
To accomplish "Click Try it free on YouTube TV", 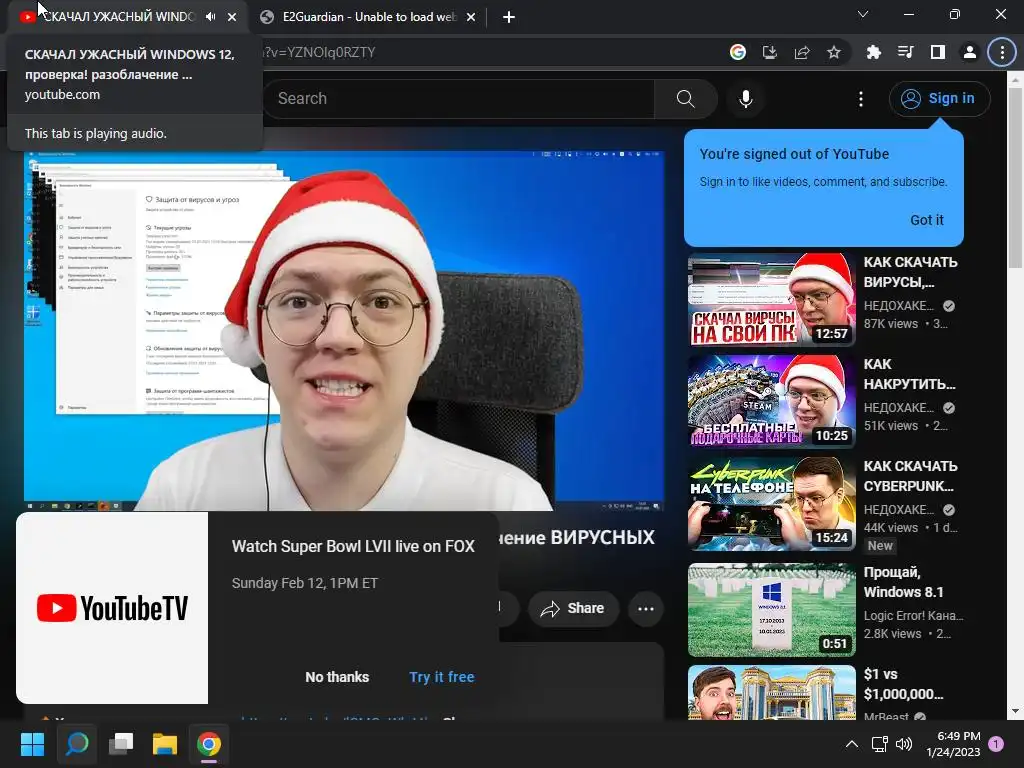I will tap(442, 677).
